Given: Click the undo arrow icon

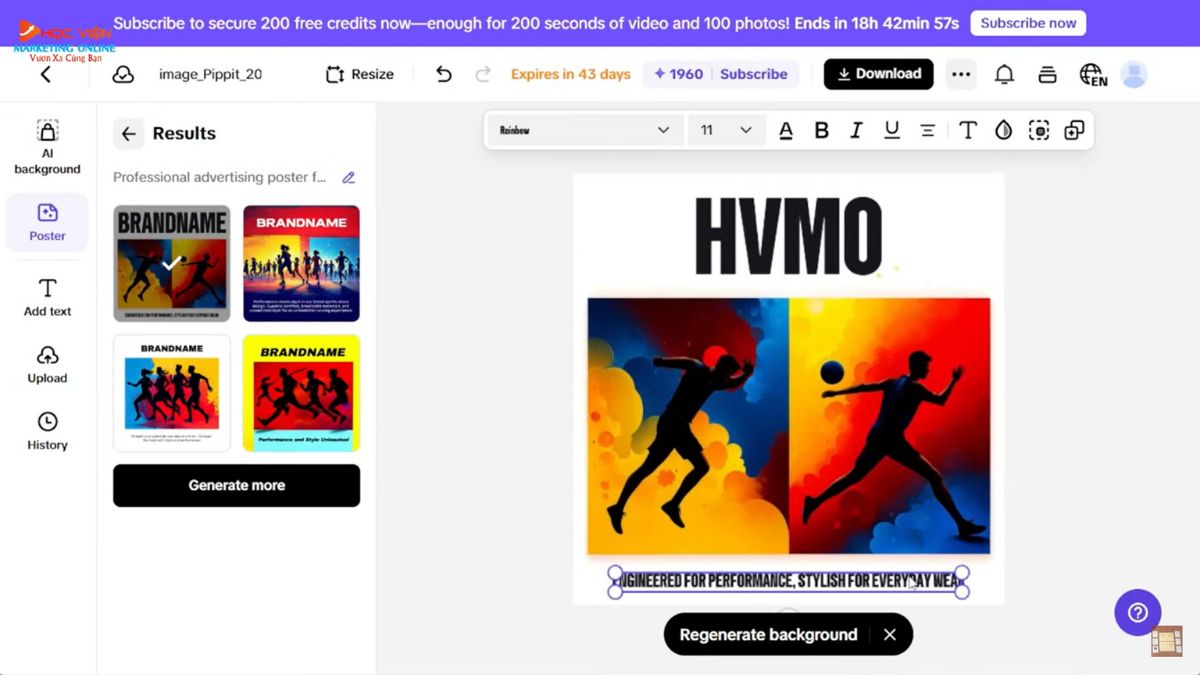Looking at the screenshot, I should [x=444, y=74].
